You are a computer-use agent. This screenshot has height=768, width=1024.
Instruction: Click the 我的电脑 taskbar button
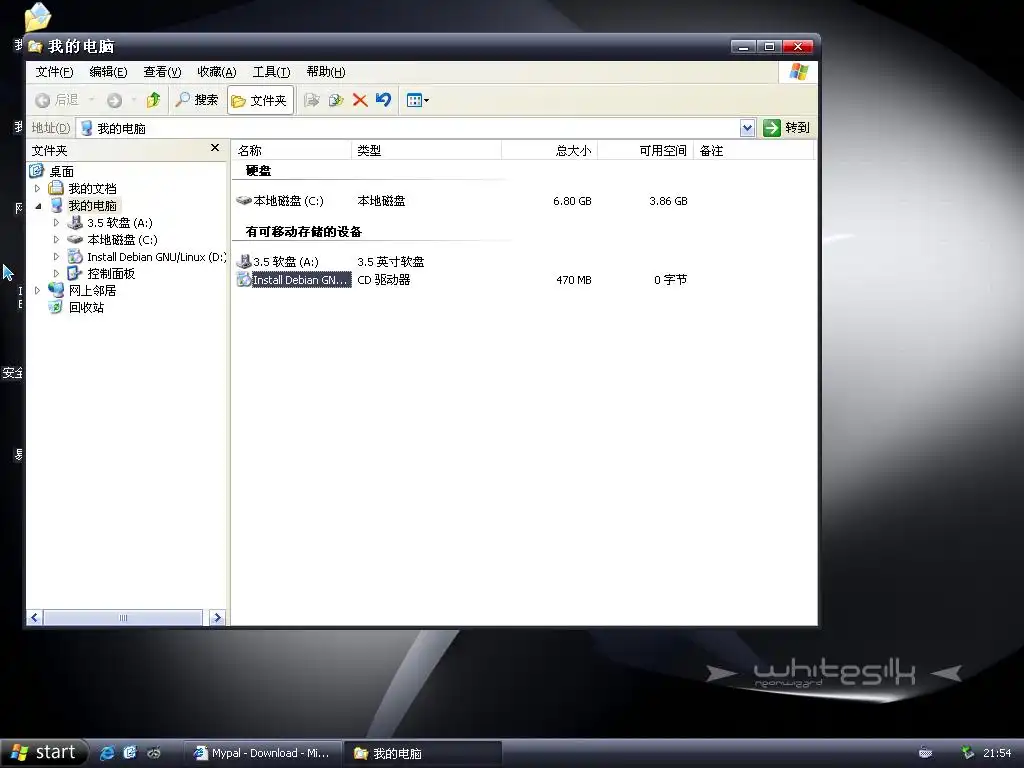[423, 753]
